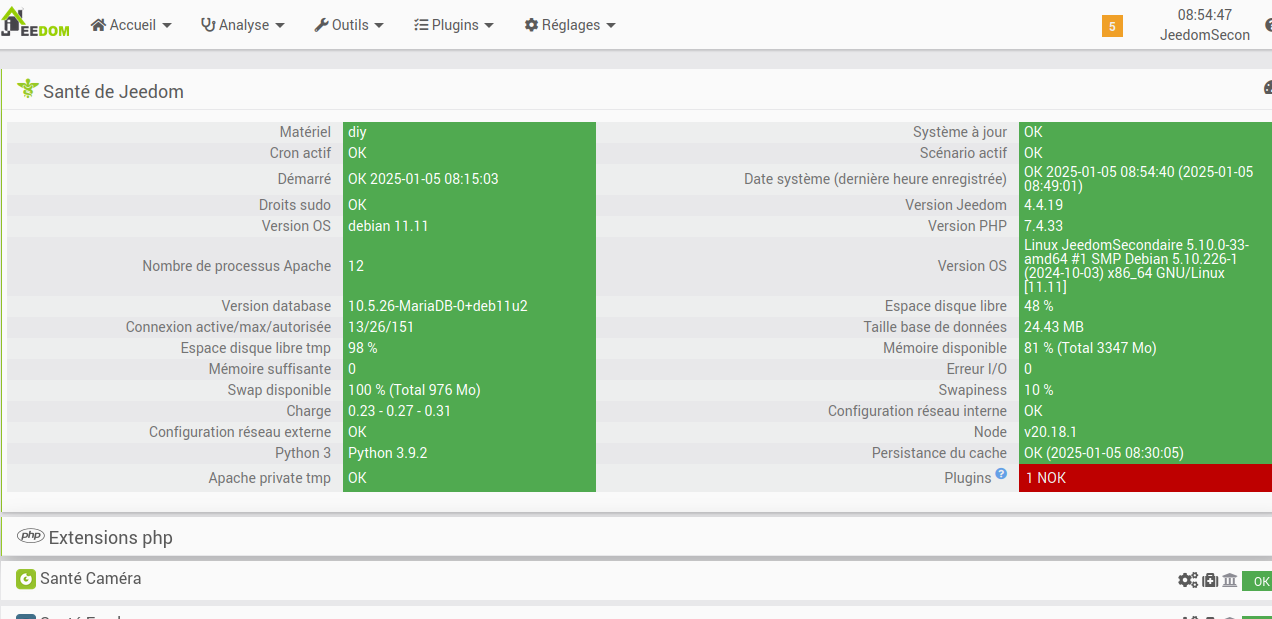Click the Nombre de processus Apache label
This screenshot has width=1272, height=619.
click(x=236, y=266)
